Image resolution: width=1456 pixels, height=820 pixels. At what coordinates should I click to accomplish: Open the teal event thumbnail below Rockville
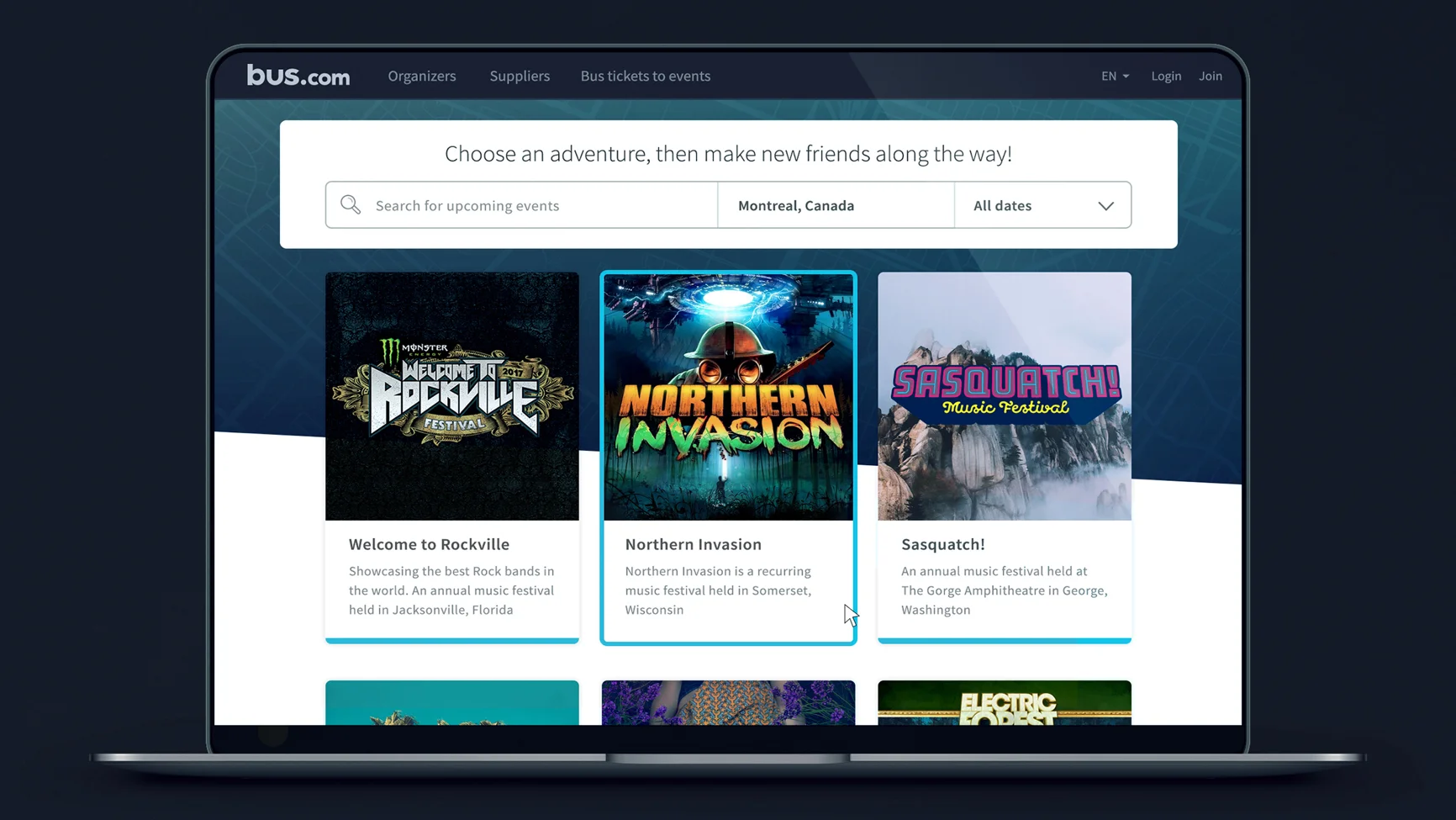[x=452, y=703]
